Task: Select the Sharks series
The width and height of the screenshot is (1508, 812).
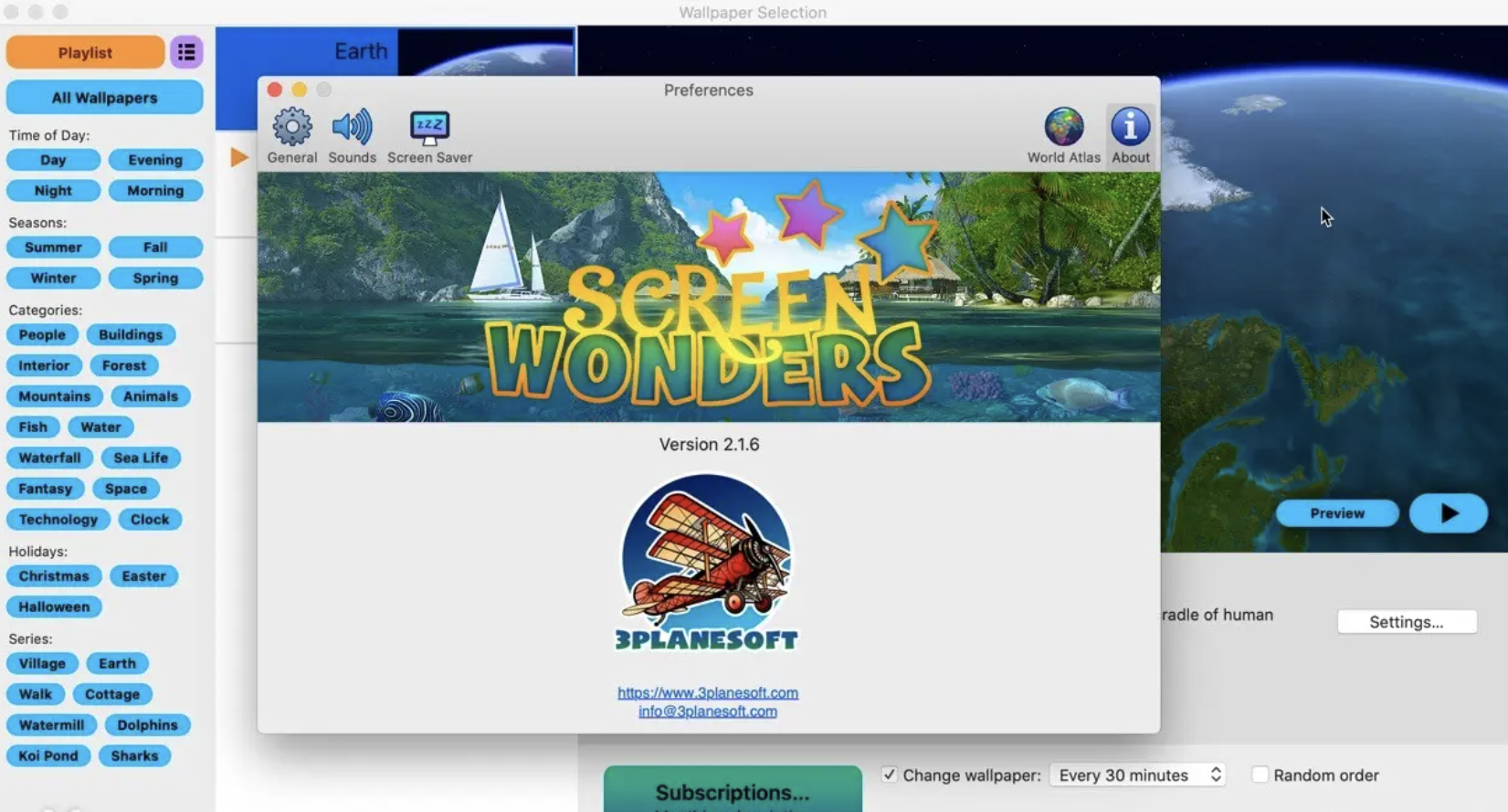Action: [x=135, y=756]
